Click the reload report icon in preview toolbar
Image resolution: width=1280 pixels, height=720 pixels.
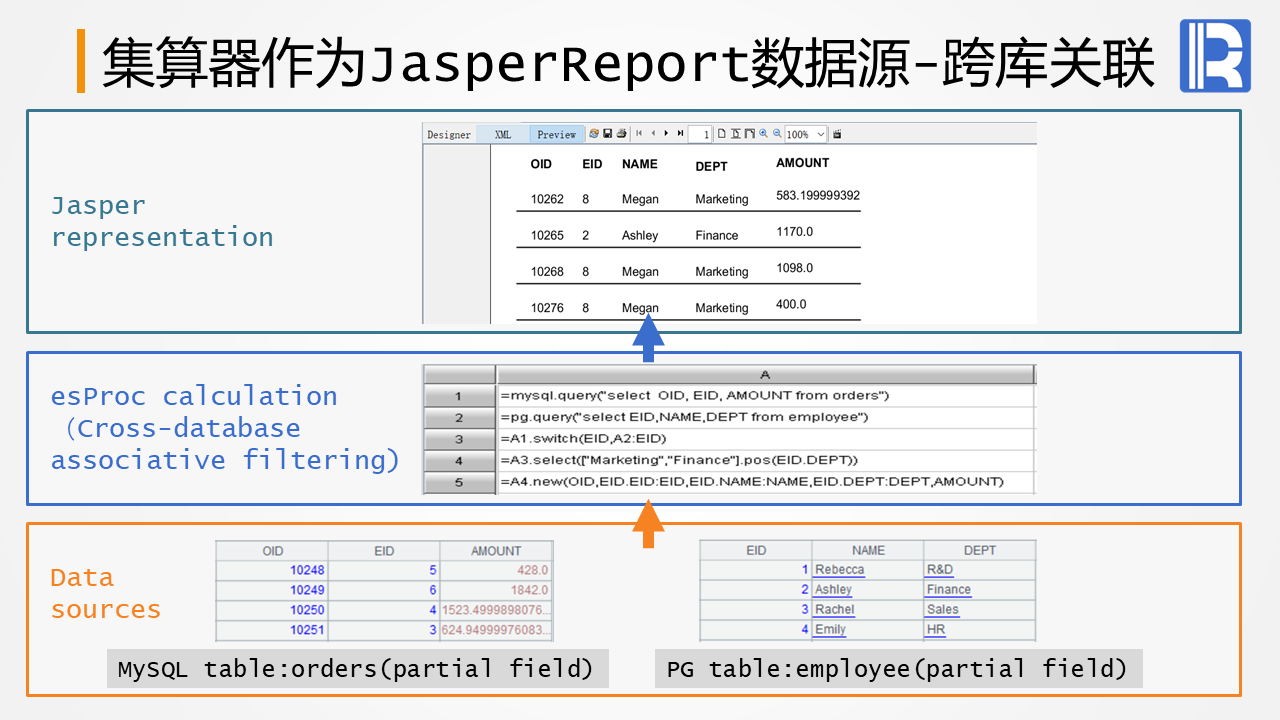(594, 134)
